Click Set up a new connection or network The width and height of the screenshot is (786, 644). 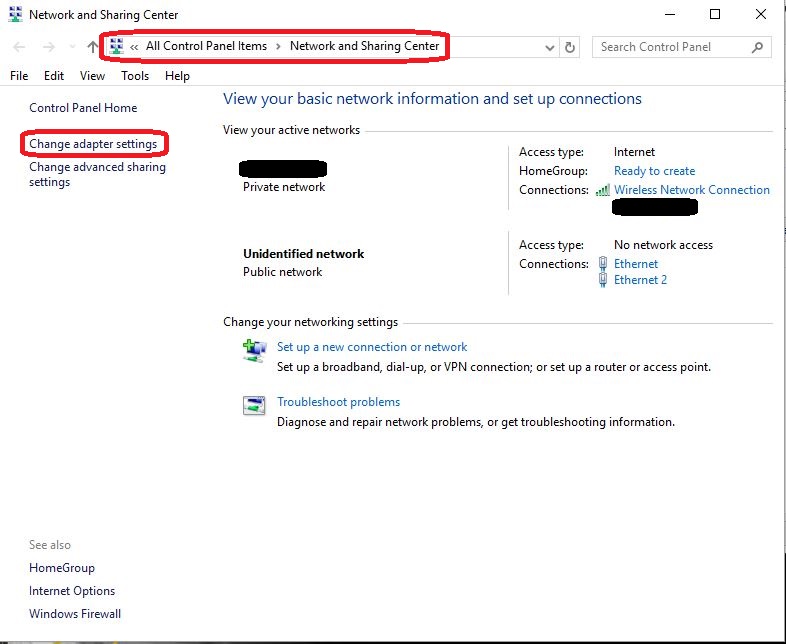coord(371,347)
